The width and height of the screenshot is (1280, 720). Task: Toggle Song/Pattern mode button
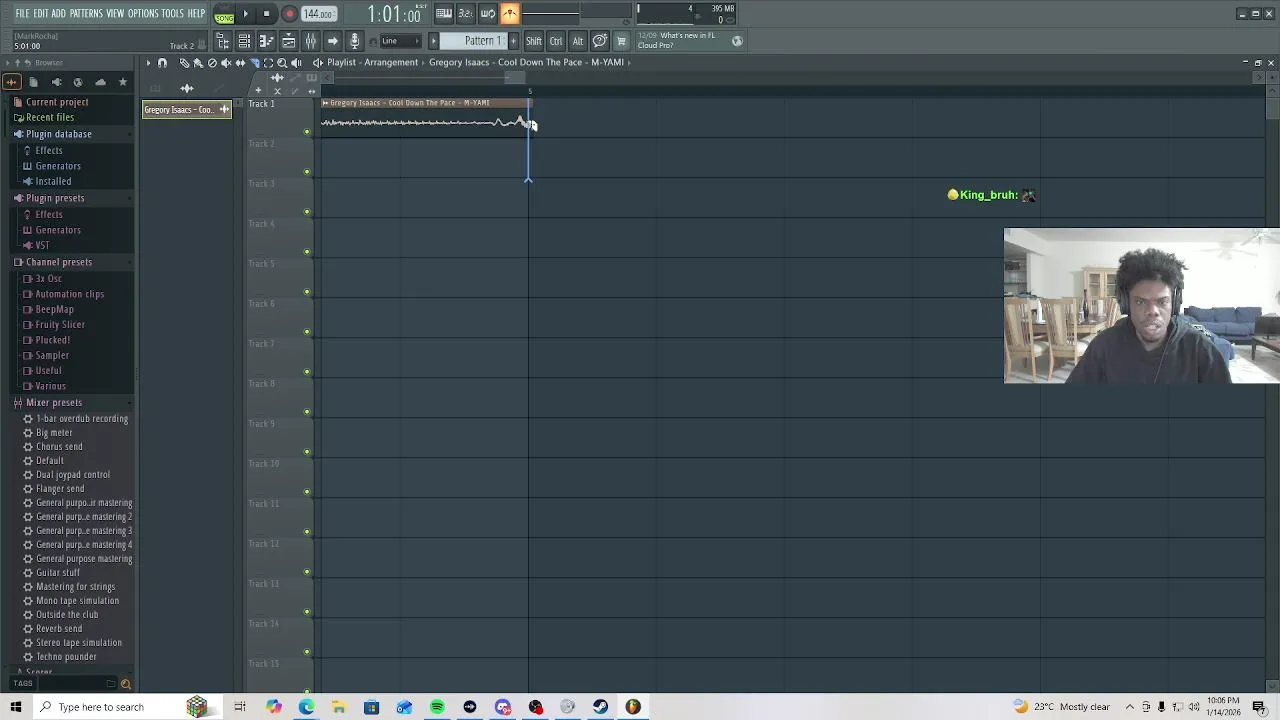tap(225, 14)
